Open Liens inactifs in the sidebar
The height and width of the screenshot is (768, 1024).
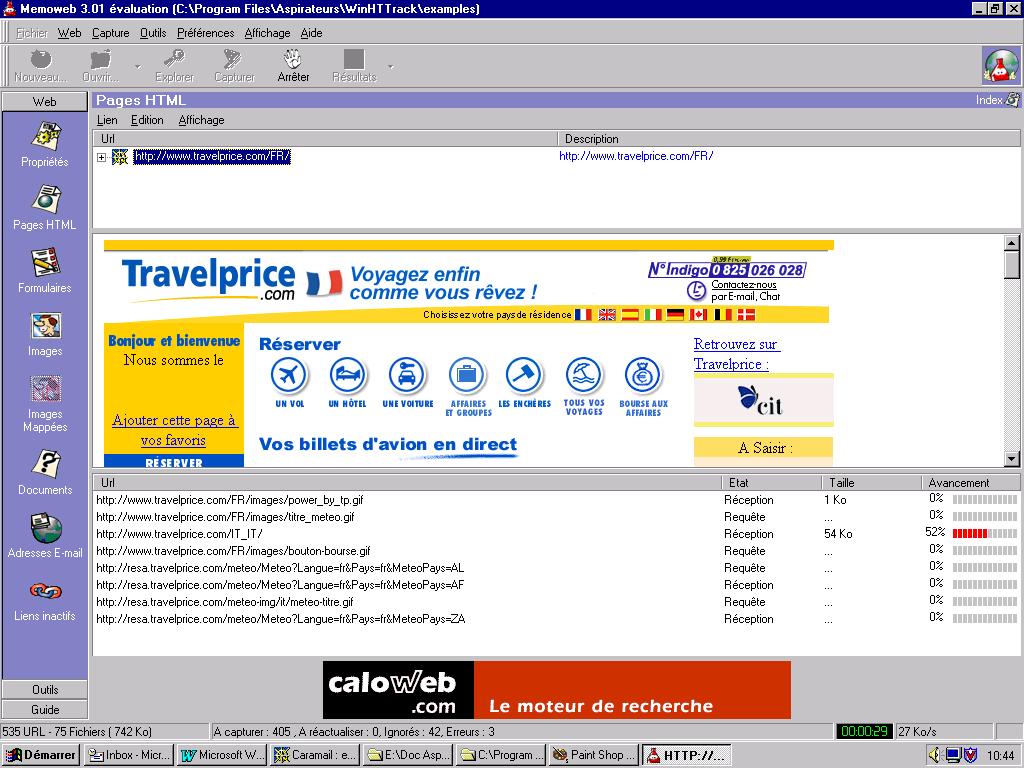(44, 600)
